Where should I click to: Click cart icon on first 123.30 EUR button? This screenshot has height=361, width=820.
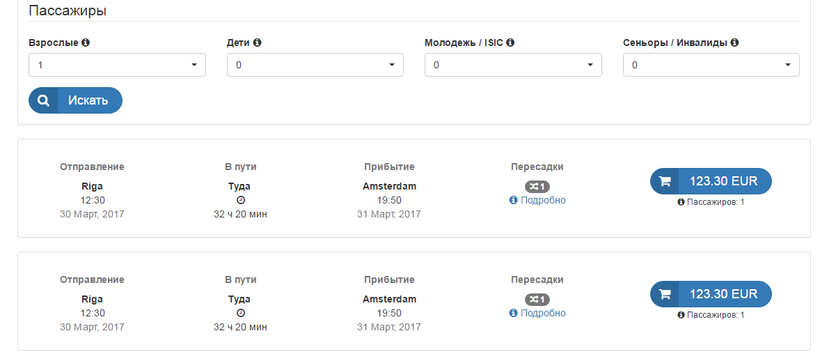click(665, 182)
